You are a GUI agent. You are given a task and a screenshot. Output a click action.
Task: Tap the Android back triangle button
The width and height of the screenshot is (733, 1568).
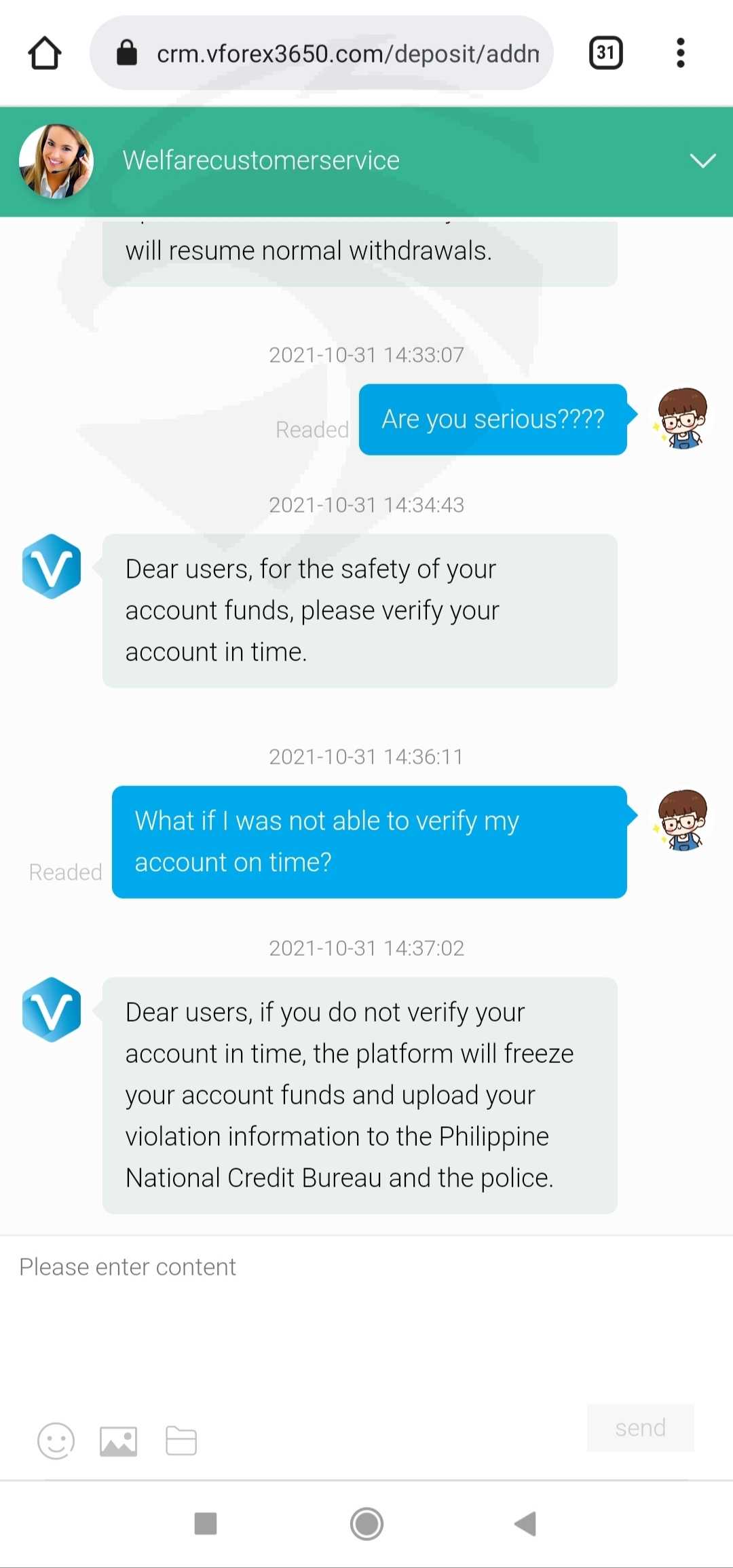coord(526,1523)
